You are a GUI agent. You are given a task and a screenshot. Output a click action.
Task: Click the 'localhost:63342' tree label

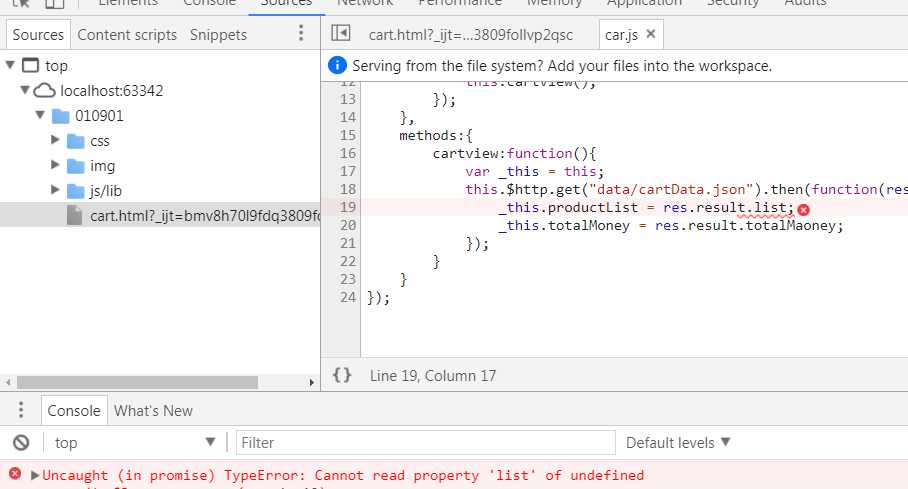112,90
